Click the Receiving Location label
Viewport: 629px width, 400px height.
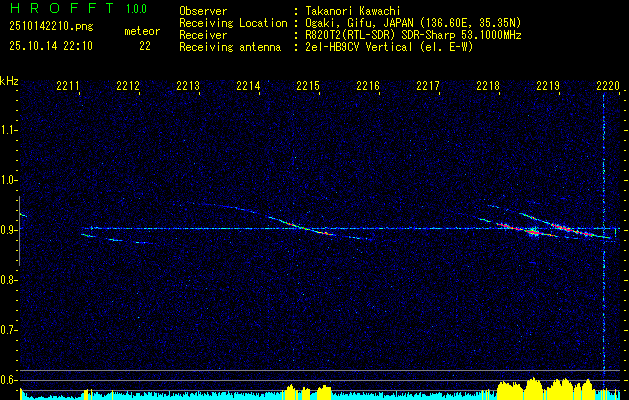233,23
